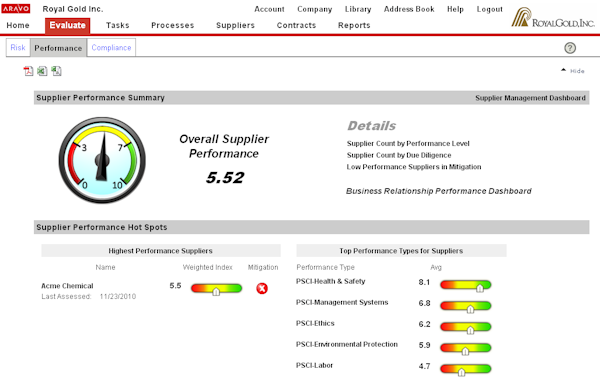
Task: Click the third export document icon
Action: pyautogui.click(x=56, y=71)
